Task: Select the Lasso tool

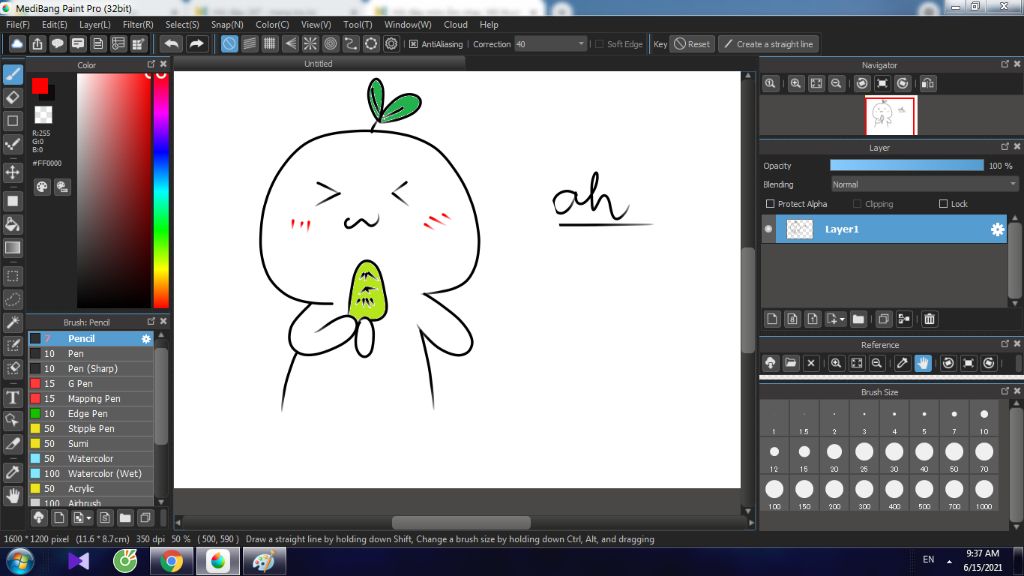Action: click(x=13, y=300)
